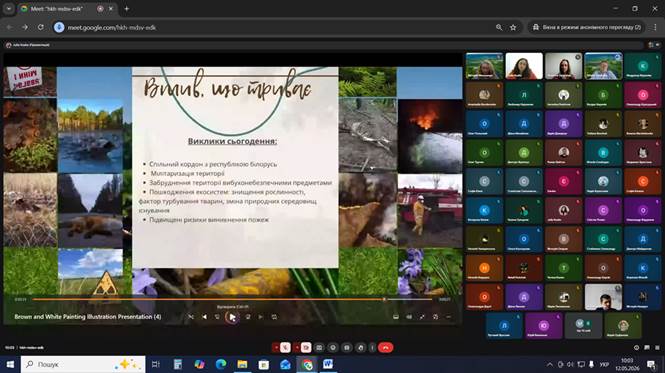Screen dimensions: 665x373
Task: Click the 'Brown and White Painting Illustration Presentation (4)' title
Action: 88,317
